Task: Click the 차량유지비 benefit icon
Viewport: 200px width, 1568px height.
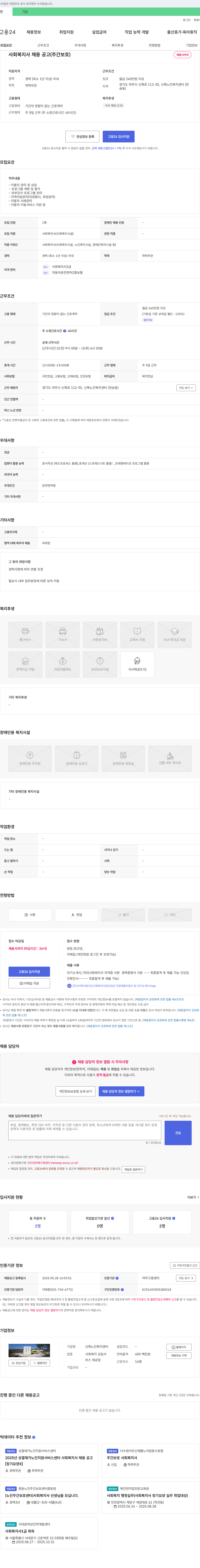Action: pyautogui.click(x=100, y=635)
